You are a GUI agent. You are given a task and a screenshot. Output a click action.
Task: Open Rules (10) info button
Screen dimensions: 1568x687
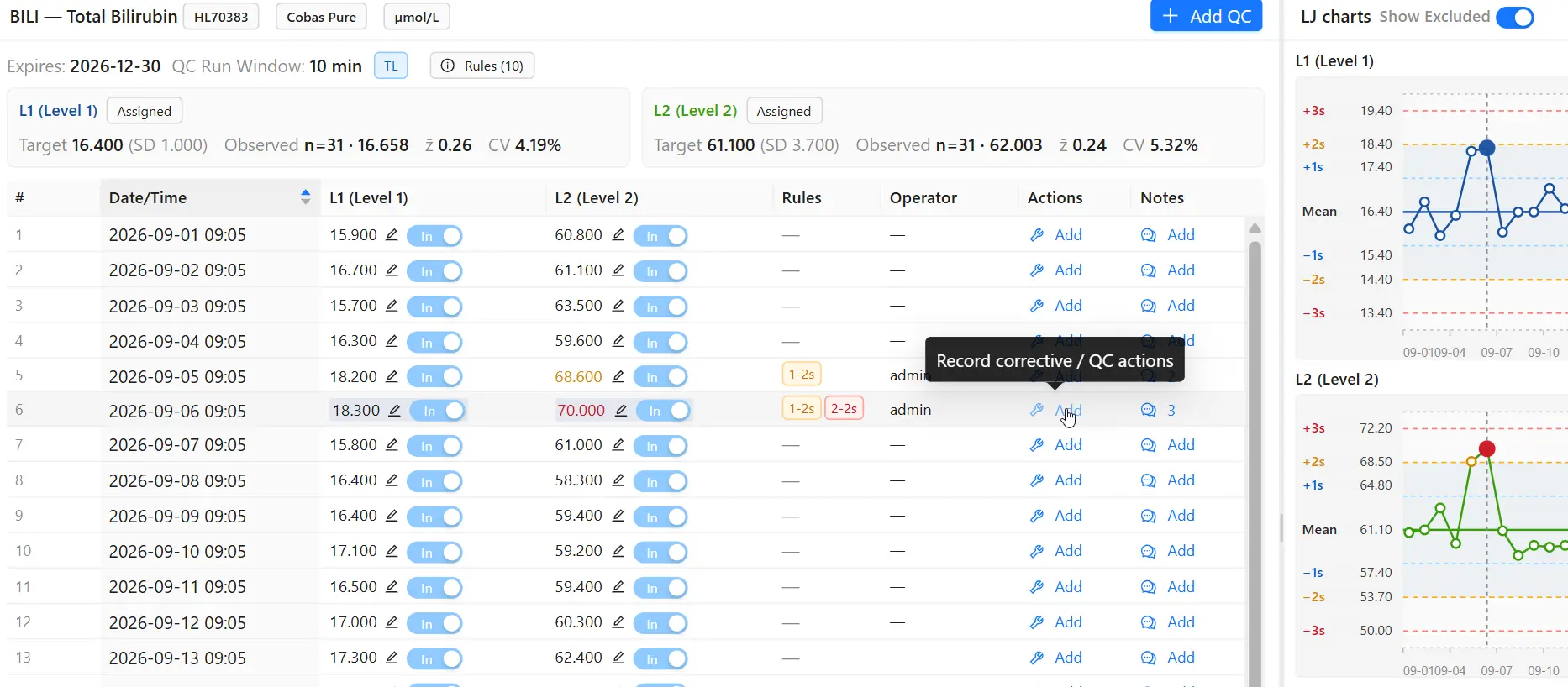[x=482, y=66]
